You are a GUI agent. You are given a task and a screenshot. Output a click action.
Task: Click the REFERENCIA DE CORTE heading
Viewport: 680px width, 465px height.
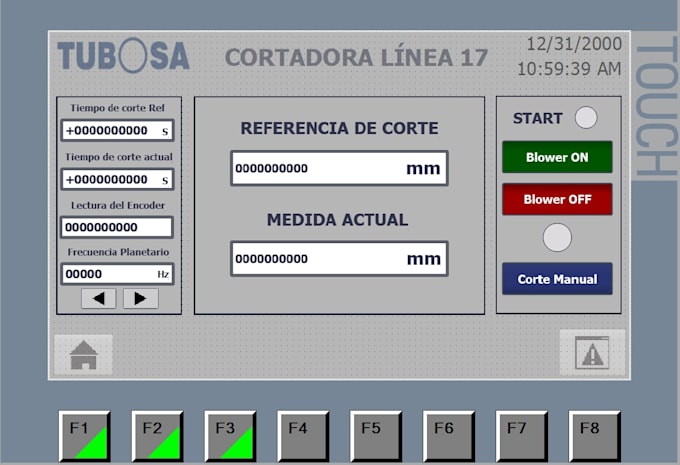click(x=339, y=128)
